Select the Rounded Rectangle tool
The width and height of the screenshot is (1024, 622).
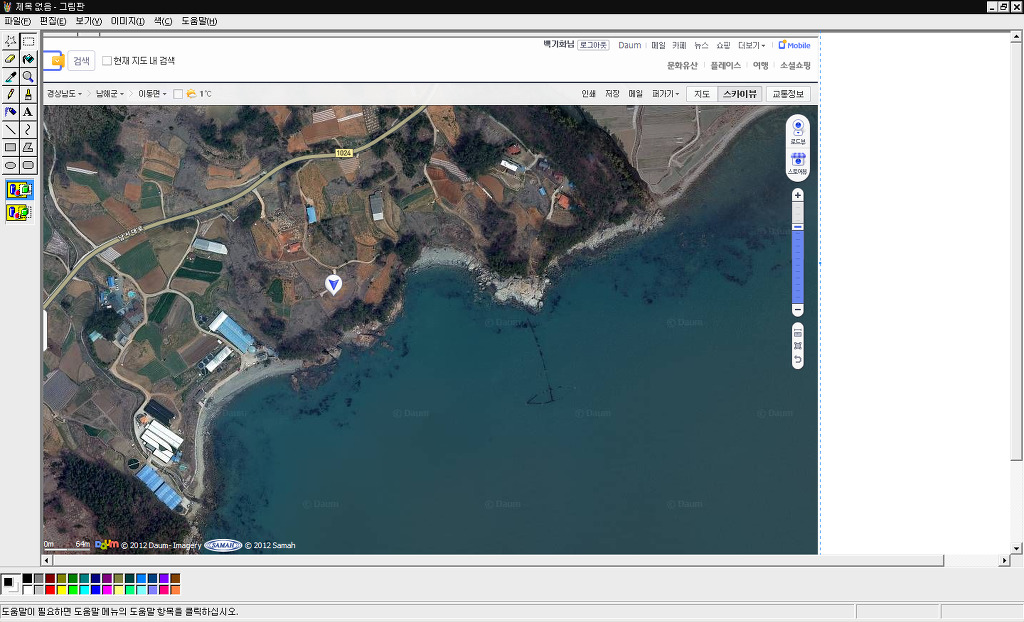[x=28, y=165]
